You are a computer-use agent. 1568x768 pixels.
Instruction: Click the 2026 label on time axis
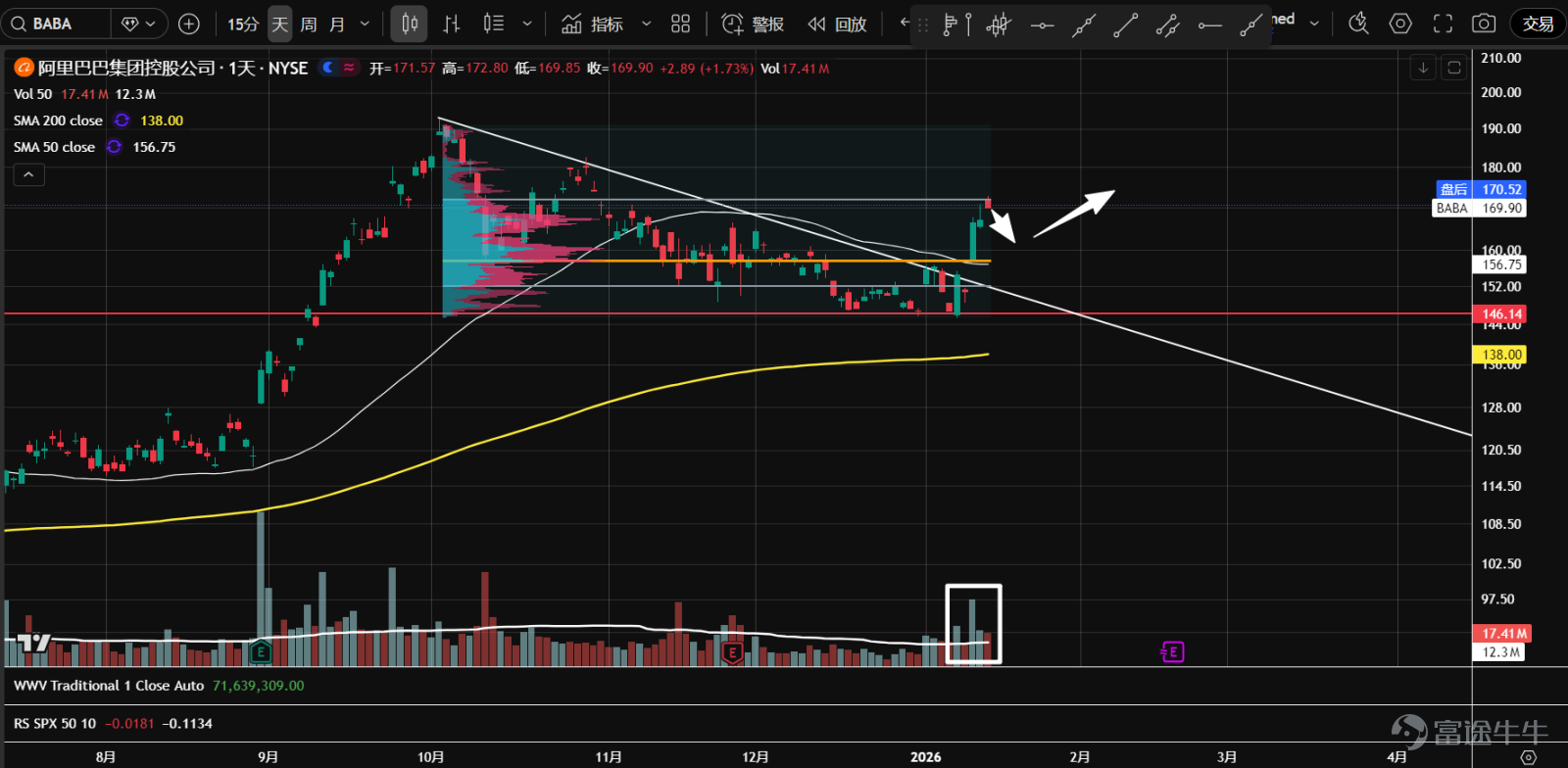925,757
